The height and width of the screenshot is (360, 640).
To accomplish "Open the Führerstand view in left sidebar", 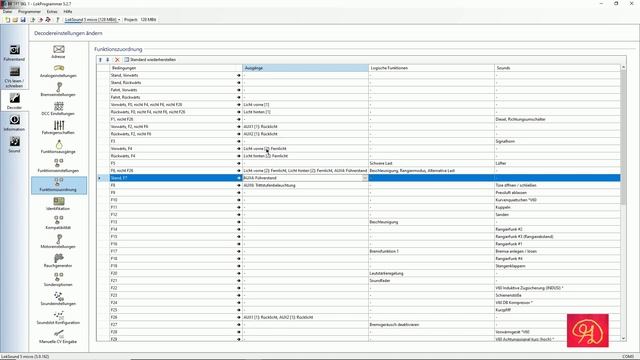I will [x=14, y=53].
